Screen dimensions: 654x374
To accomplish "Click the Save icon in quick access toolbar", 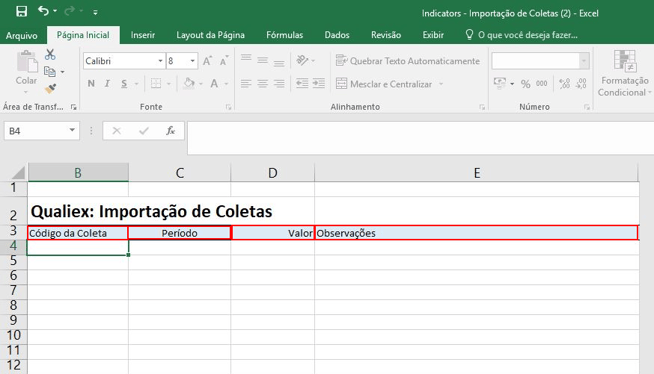I will (x=21, y=11).
